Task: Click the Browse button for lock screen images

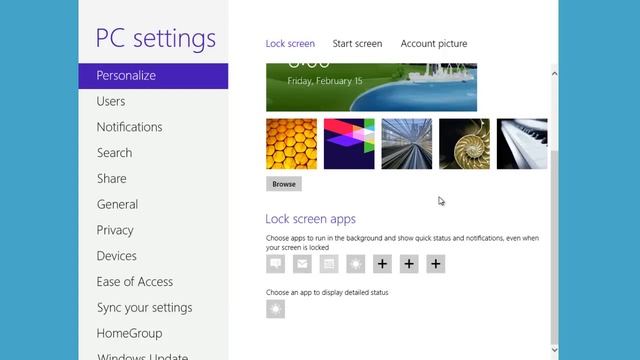Action: point(284,184)
